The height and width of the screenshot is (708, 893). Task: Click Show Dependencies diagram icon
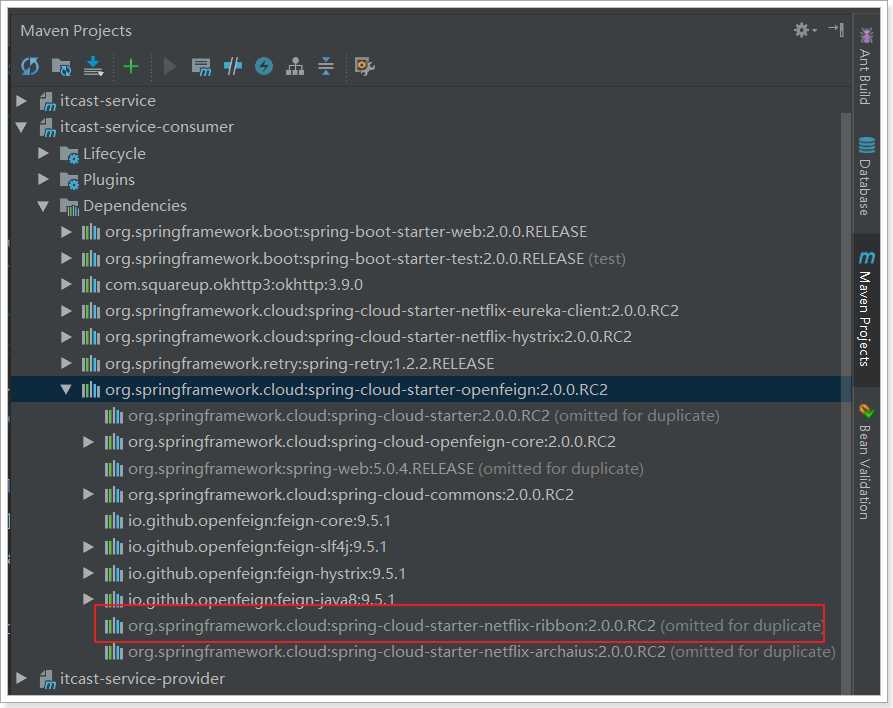[x=294, y=67]
